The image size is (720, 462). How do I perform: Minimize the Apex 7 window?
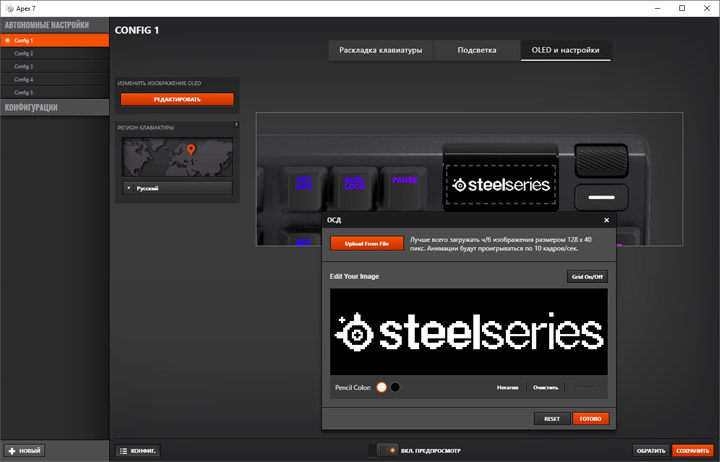tap(658, 8)
